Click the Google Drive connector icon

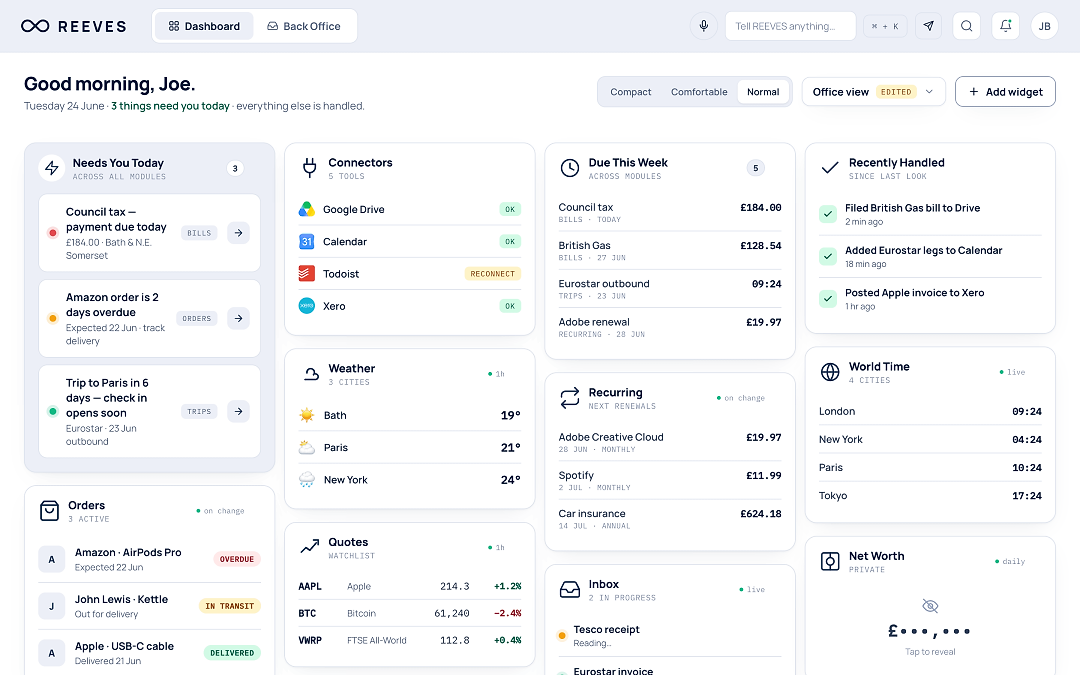[x=307, y=209]
